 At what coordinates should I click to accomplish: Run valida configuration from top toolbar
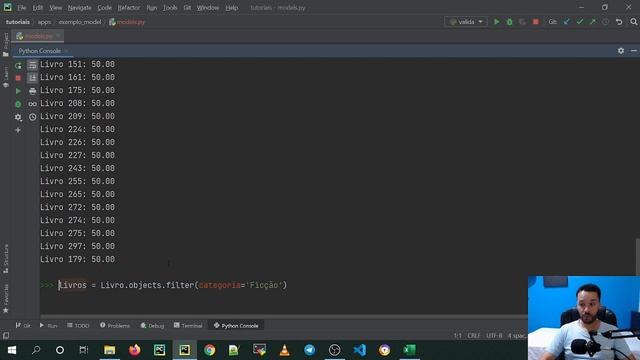pyautogui.click(x=496, y=22)
